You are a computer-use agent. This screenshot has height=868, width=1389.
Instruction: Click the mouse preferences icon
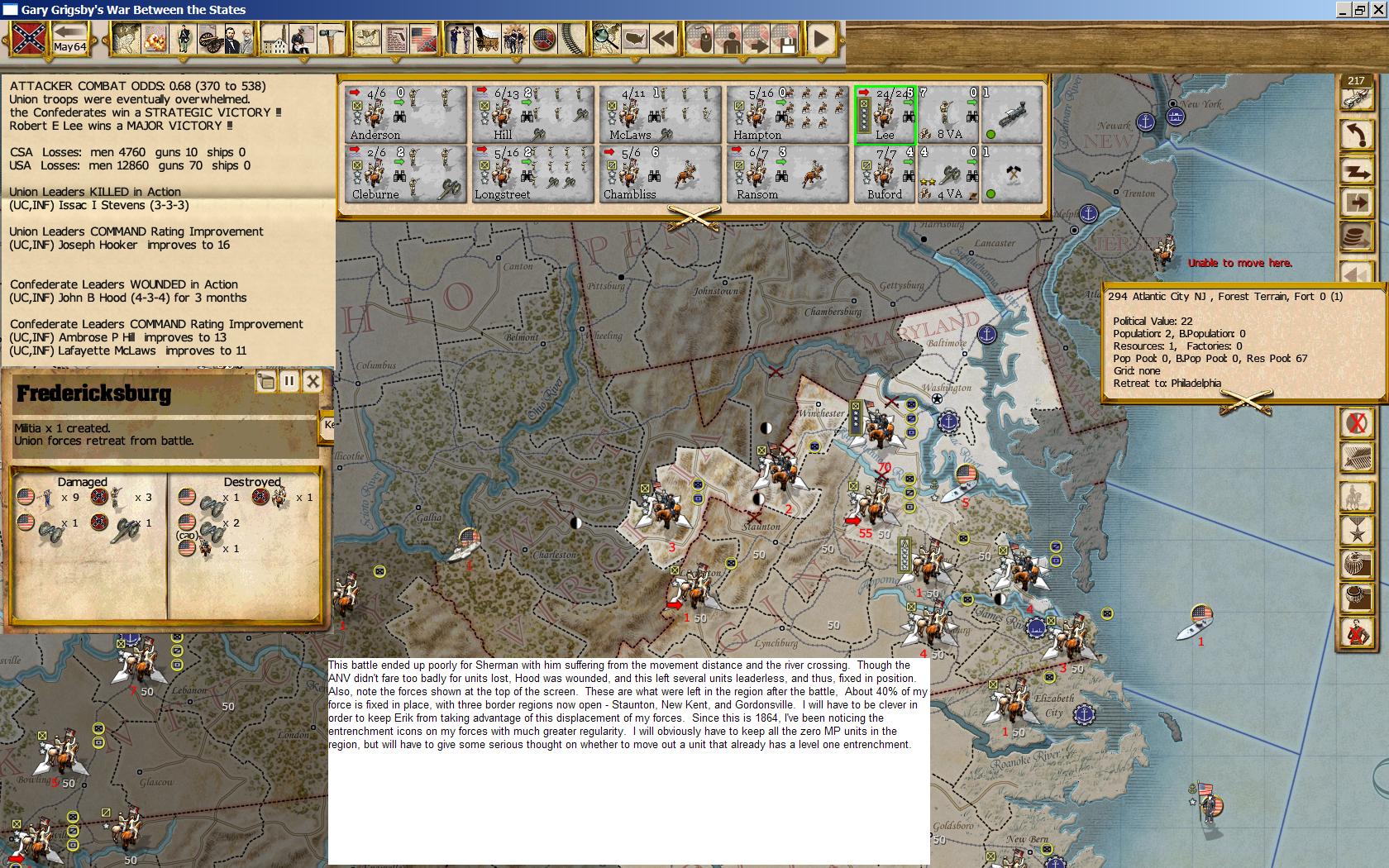coord(699,39)
